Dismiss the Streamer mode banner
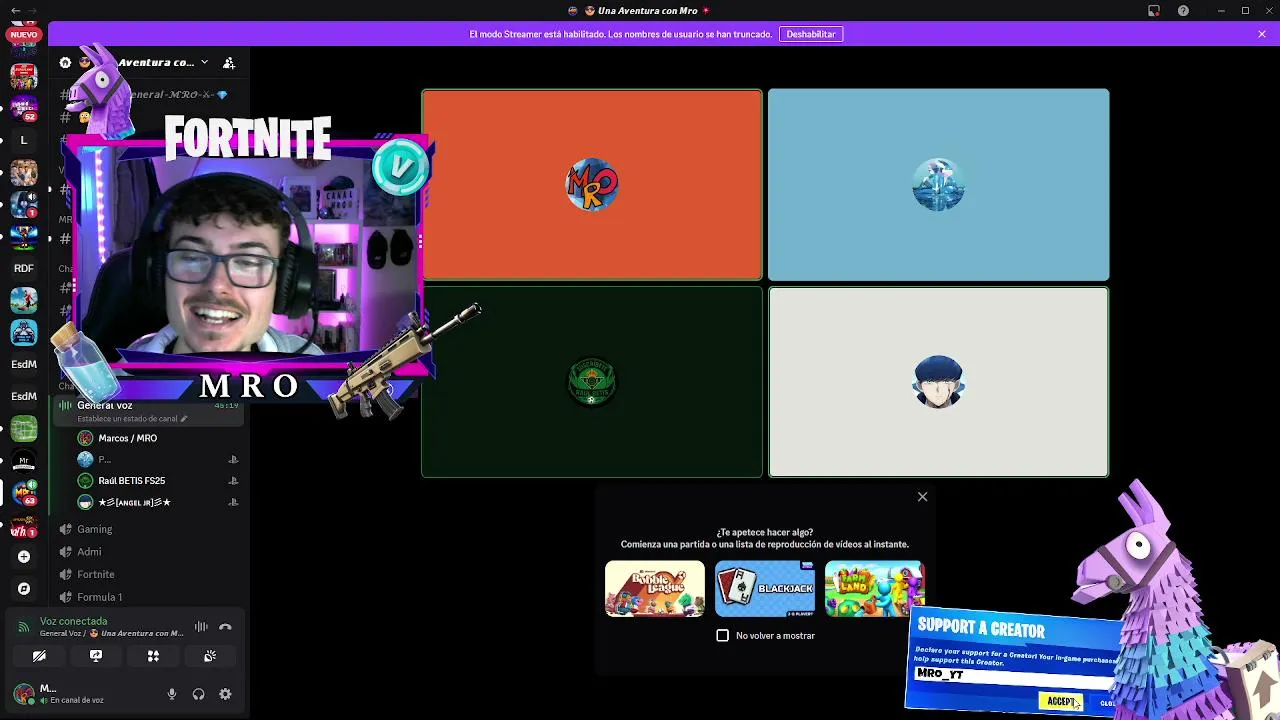This screenshot has width=1280, height=720. point(1262,34)
